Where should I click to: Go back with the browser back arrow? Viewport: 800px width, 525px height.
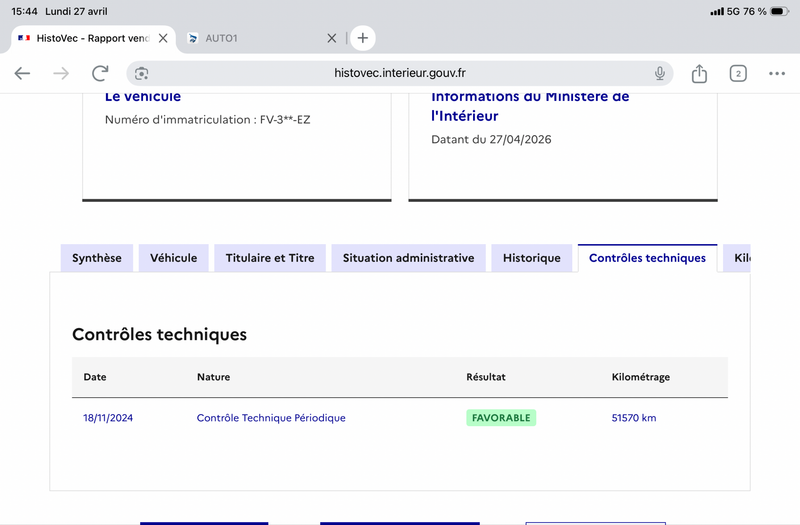pyautogui.click(x=22, y=73)
